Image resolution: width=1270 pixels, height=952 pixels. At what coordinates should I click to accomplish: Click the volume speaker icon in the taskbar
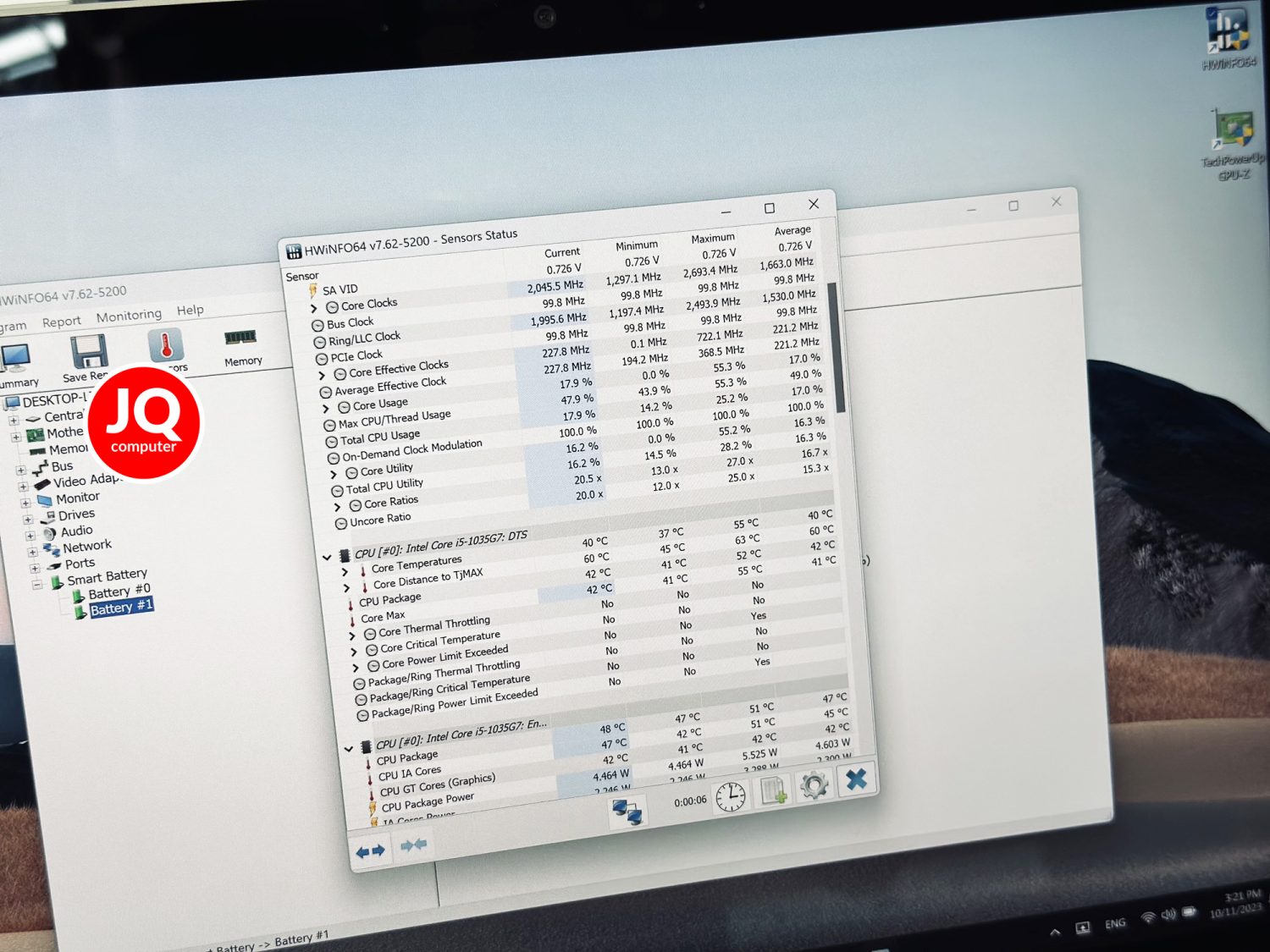tap(1168, 914)
